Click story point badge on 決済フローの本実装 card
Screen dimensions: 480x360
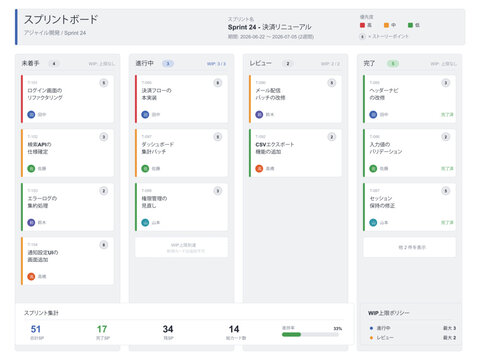(218, 83)
